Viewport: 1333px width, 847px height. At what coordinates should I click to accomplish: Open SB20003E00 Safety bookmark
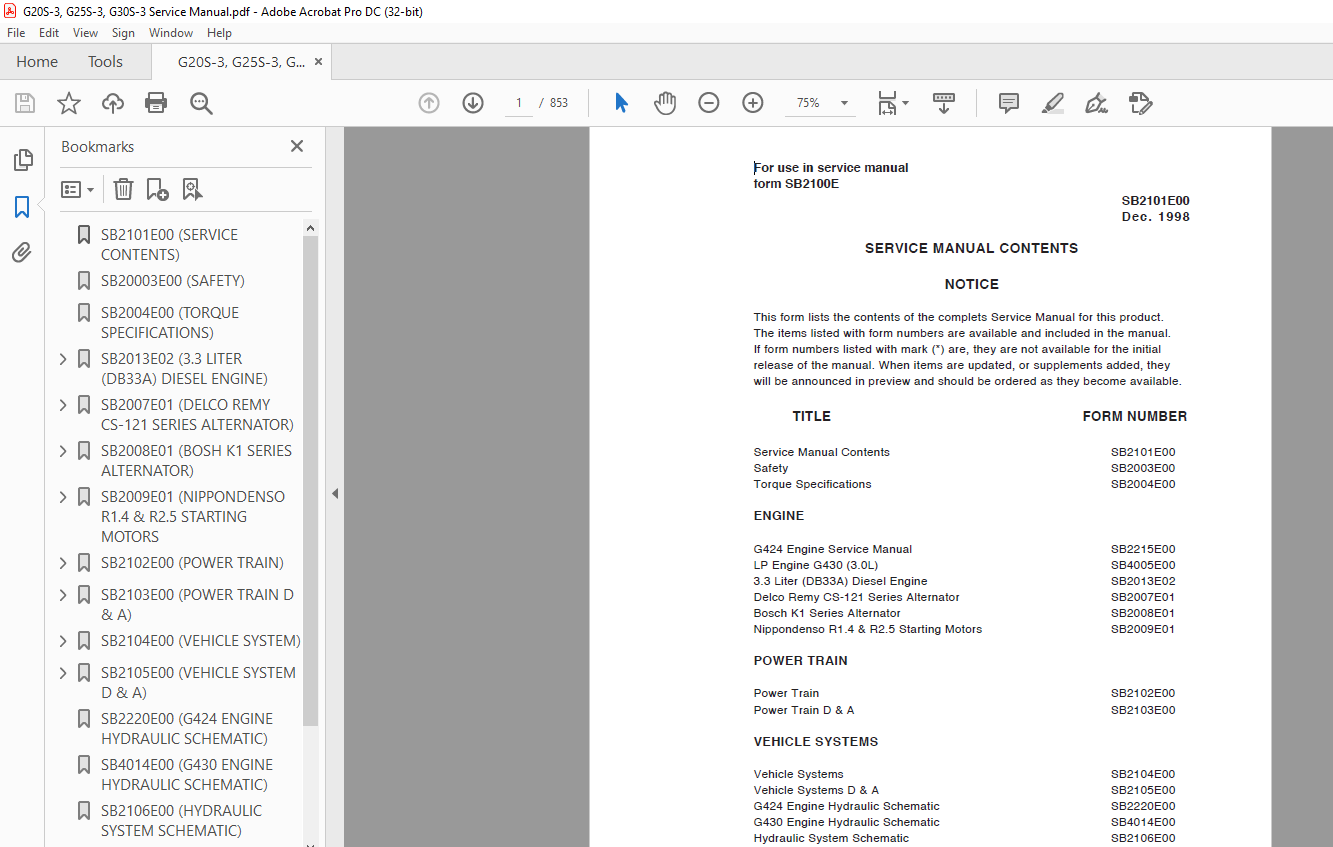click(172, 281)
